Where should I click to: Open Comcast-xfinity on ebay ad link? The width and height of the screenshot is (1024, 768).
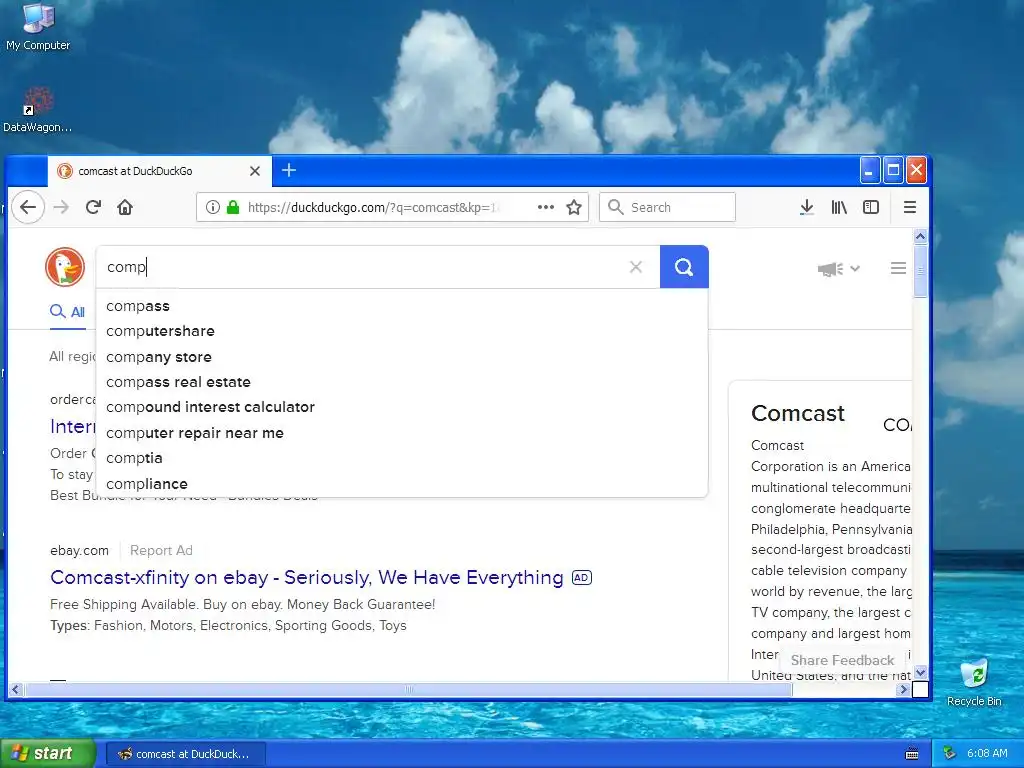(306, 577)
